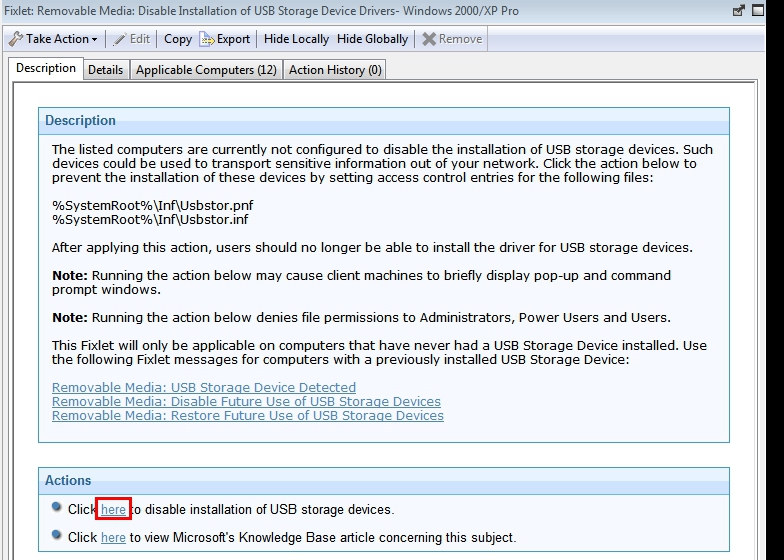The height and width of the screenshot is (560, 784).
Task: Select the Description tab
Action: coord(46,68)
